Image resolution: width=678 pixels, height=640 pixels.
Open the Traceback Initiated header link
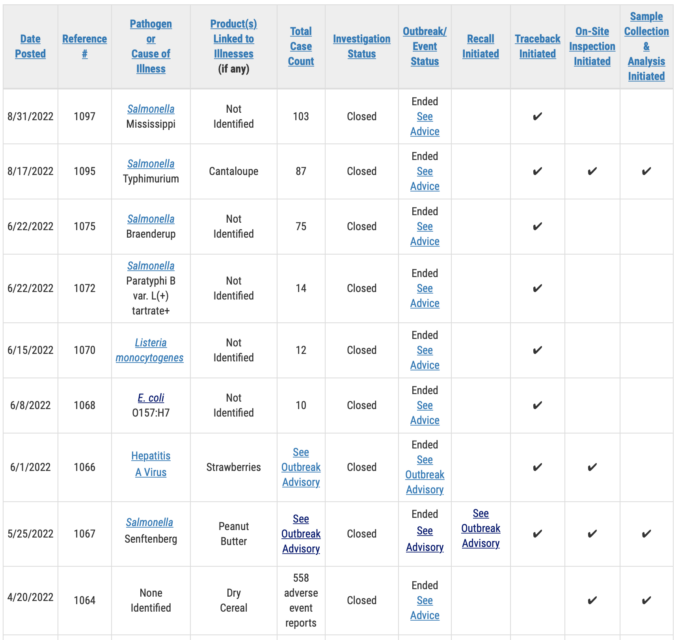click(537, 46)
